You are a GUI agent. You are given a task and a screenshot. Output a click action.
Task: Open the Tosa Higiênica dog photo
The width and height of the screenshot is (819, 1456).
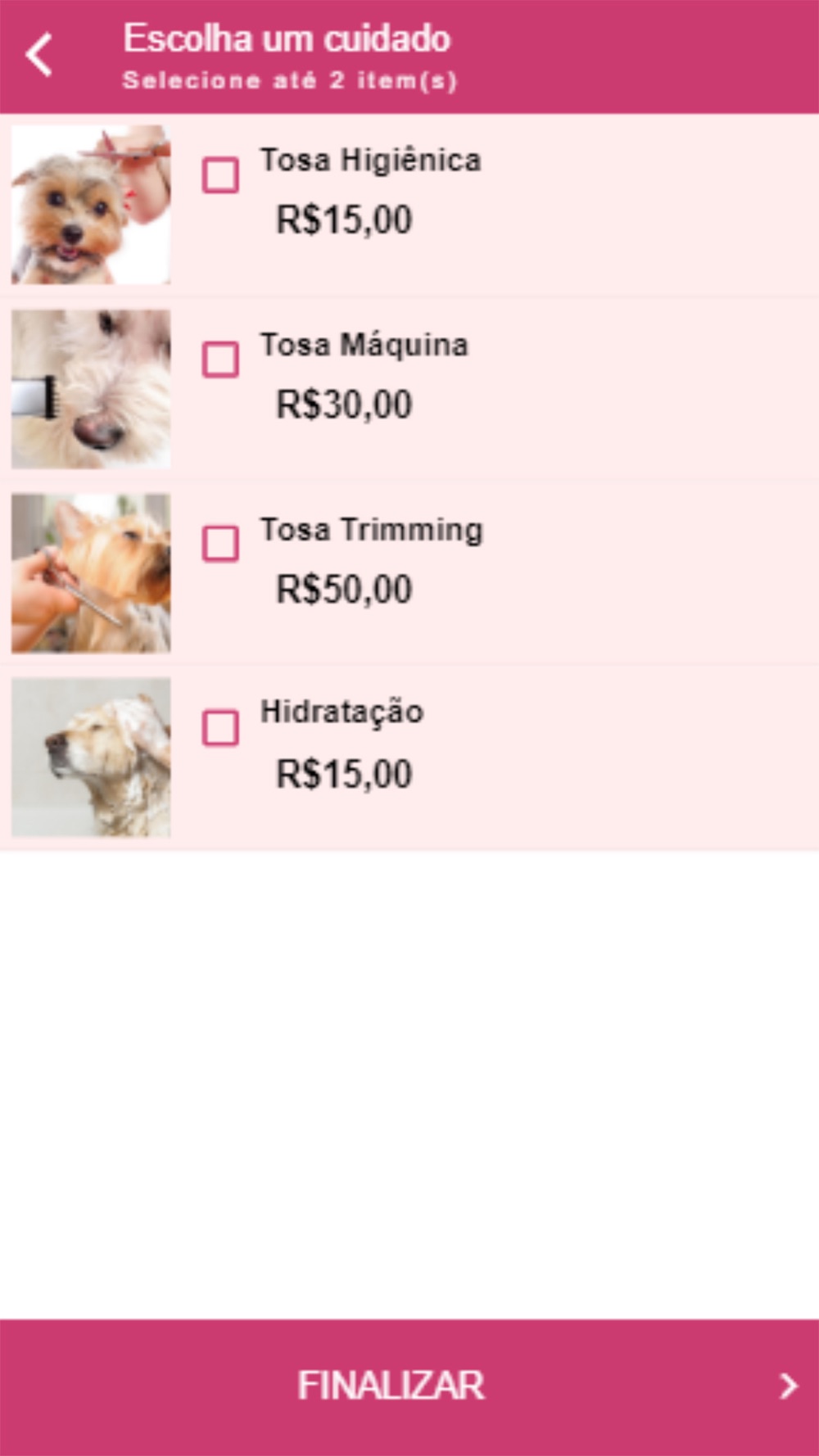(91, 205)
